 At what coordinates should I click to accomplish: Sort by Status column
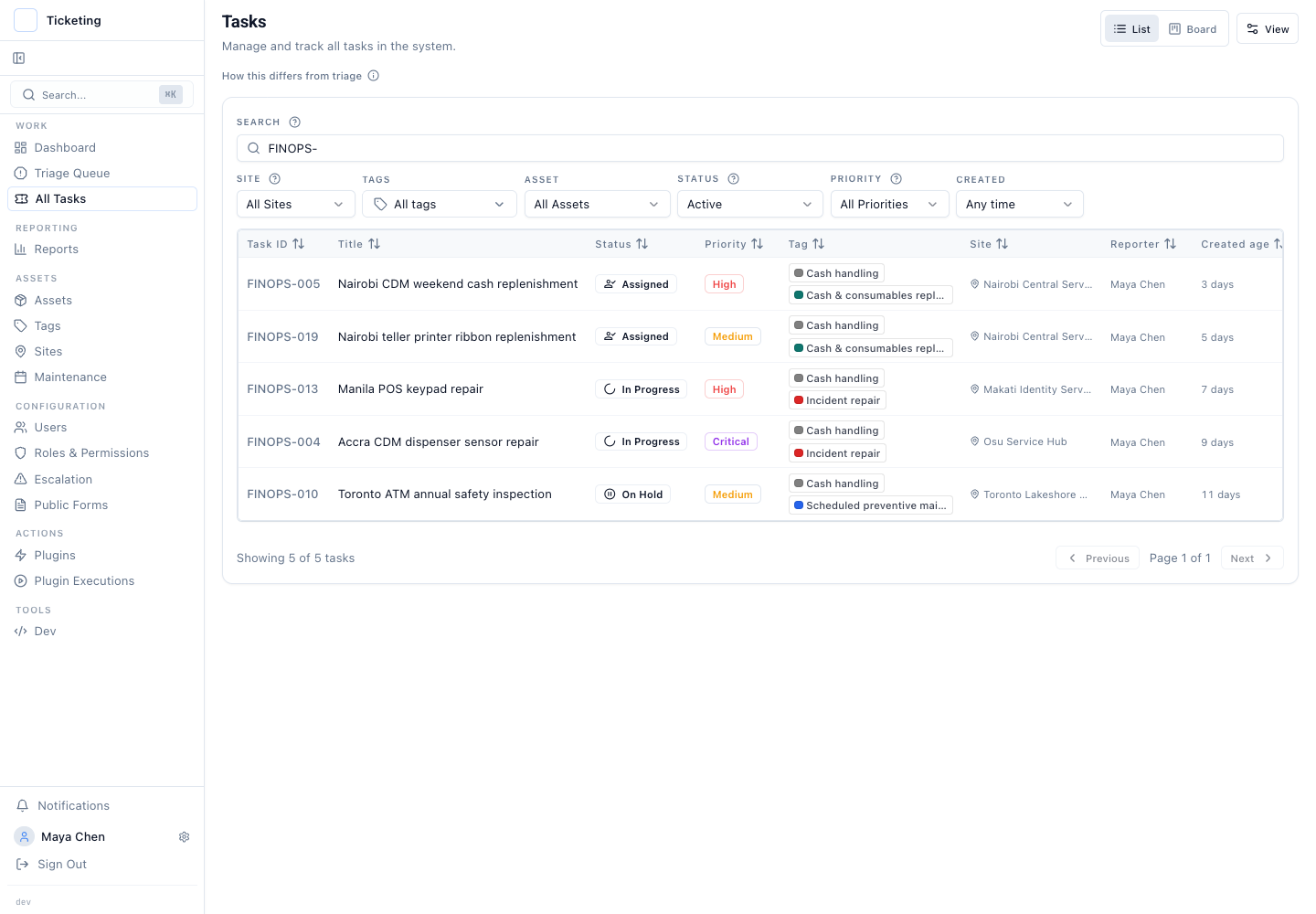tap(621, 244)
